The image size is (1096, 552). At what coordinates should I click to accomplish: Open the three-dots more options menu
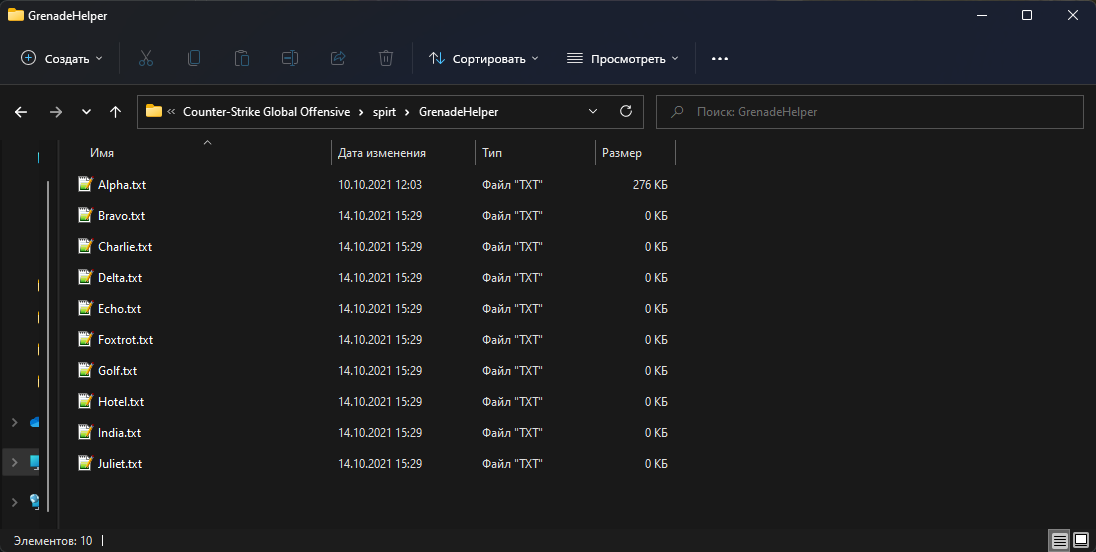coord(720,59)
